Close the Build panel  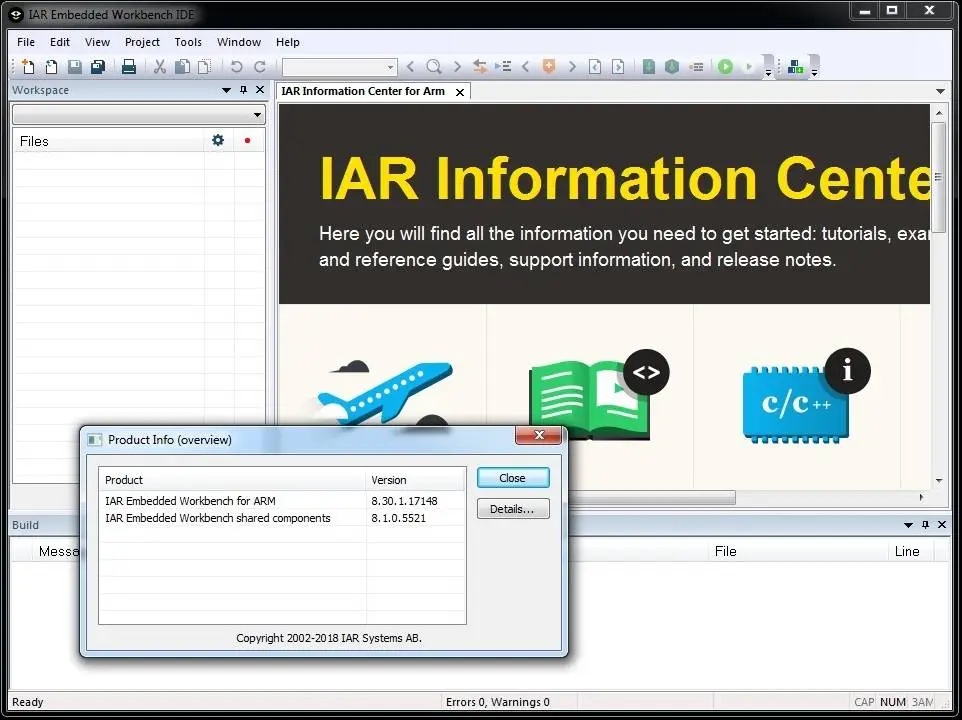(x=942, y=524)
